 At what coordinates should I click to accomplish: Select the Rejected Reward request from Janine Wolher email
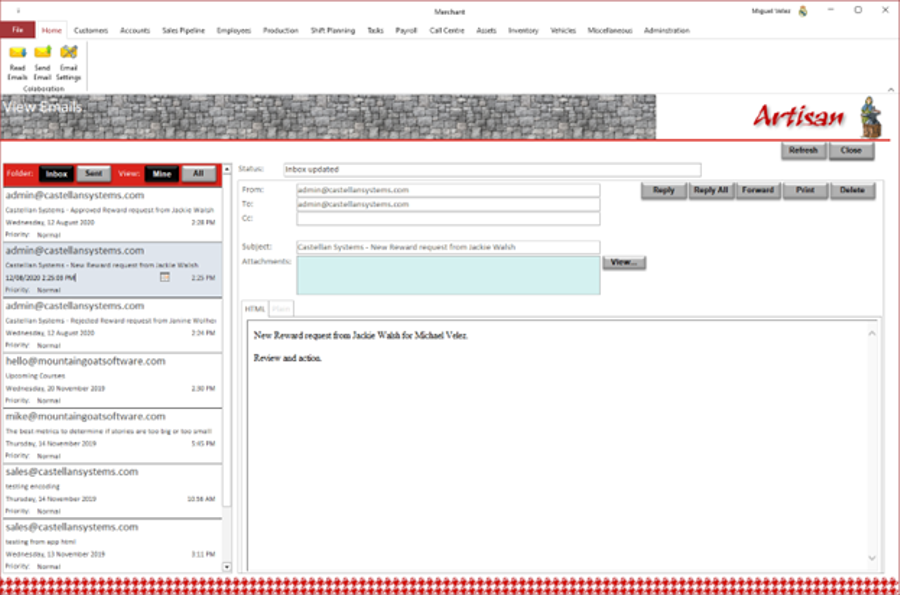click(x=112, y=325)
